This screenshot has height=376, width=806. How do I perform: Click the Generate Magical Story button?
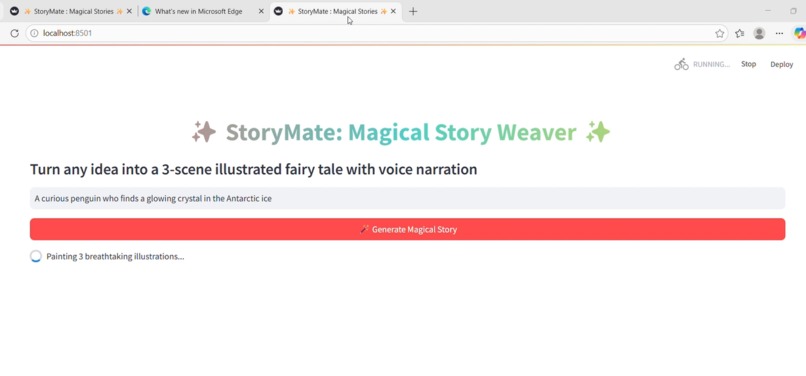[407, 229]
